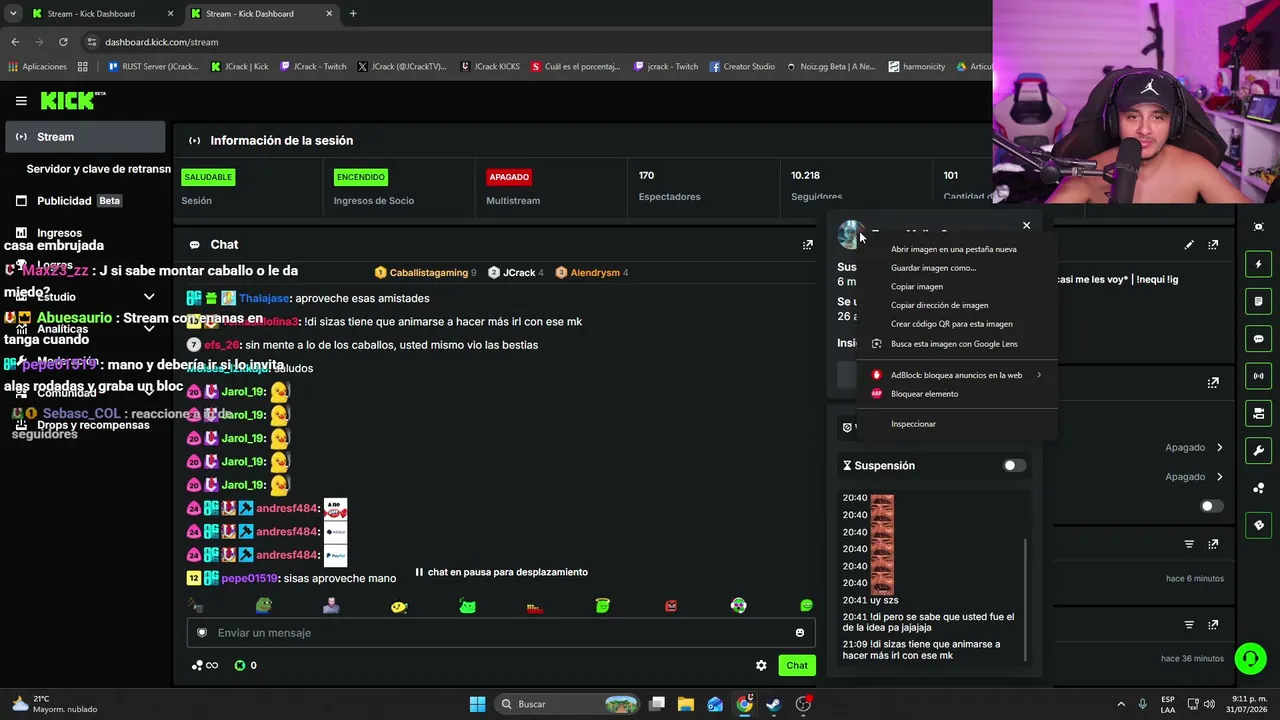
Task: Close the user info card
Action: point(1026,226)
